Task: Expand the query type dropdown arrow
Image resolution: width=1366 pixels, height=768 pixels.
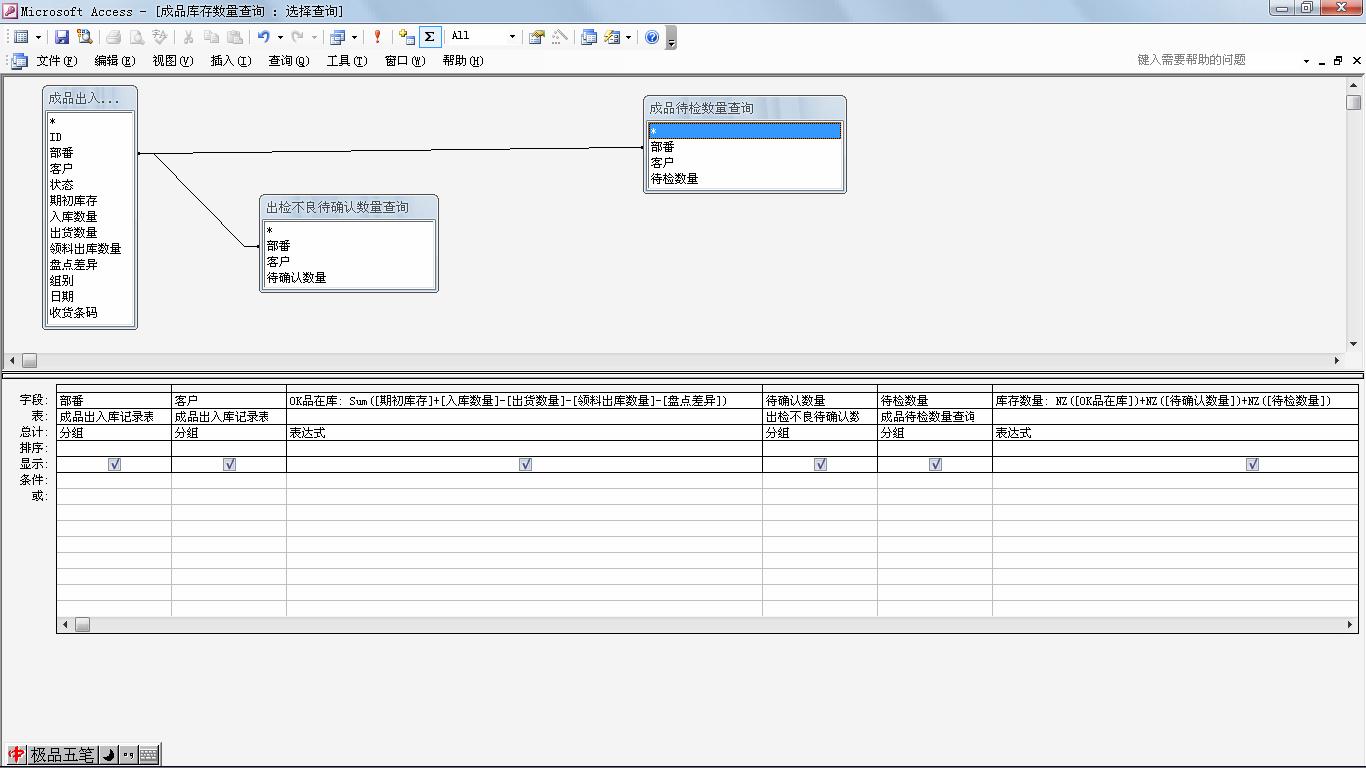Action: pyautogui.click(x=354, y=37)
